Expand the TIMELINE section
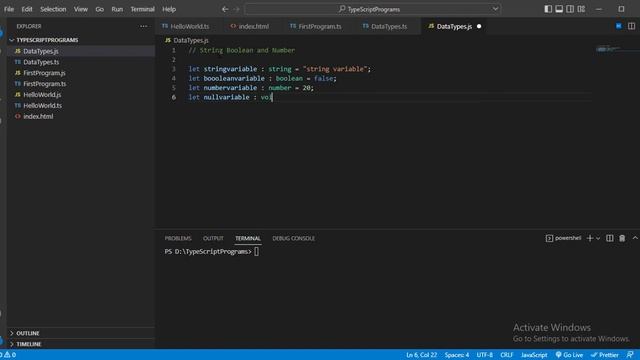 click(81, 344)
